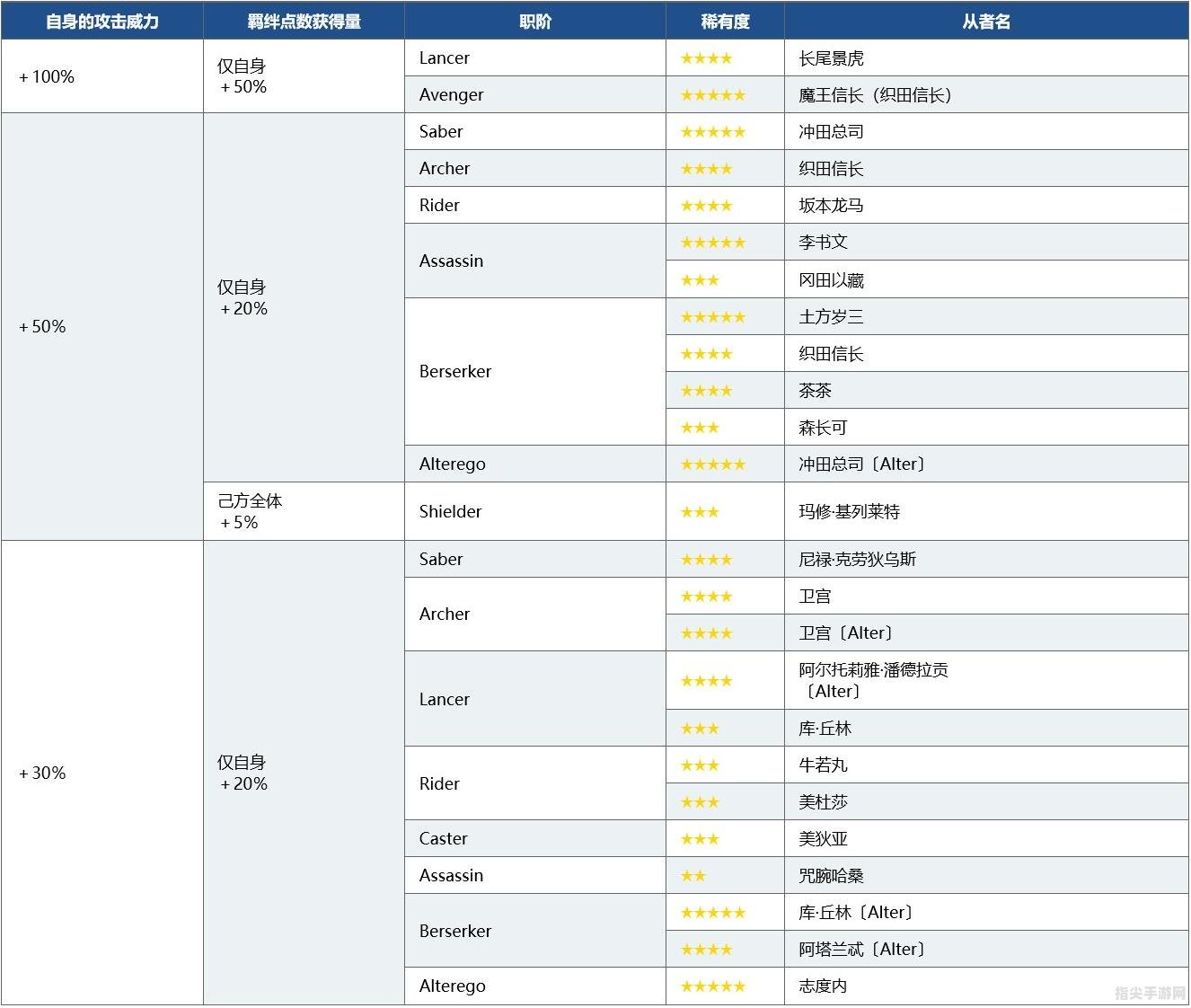The width and height of the screenshot is (1191, 1008).
Task: Click the servant name 土方岁三
Action: tap(831, 317)
